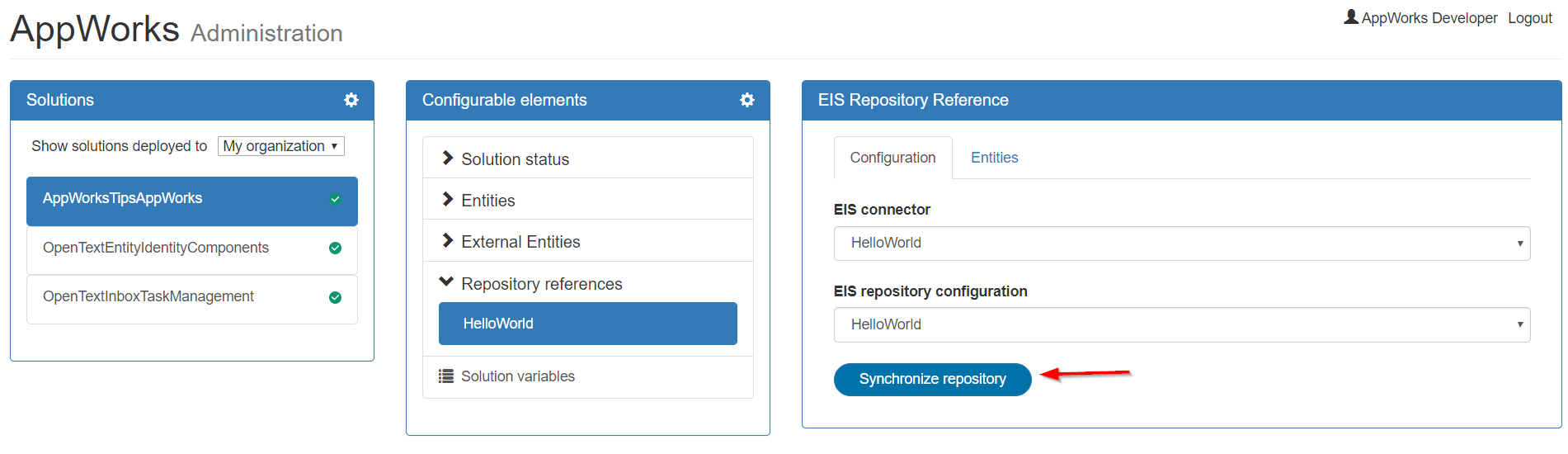
Task: Click the Synchronize repository button
Action: pyautogui.click(x=932, y=380)
